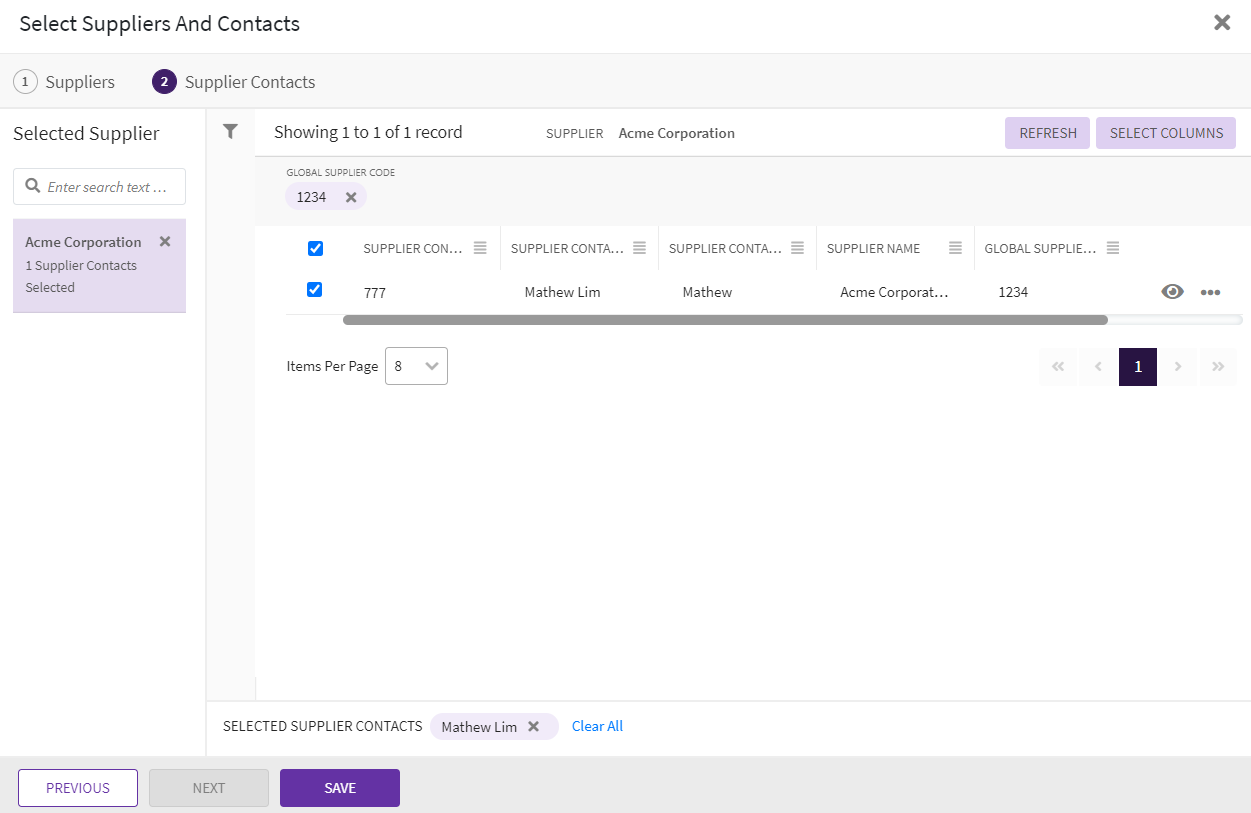Open first Supplier Contact column menu
The width and height of the screenshot is (1251, 813).
click(480, 248)
